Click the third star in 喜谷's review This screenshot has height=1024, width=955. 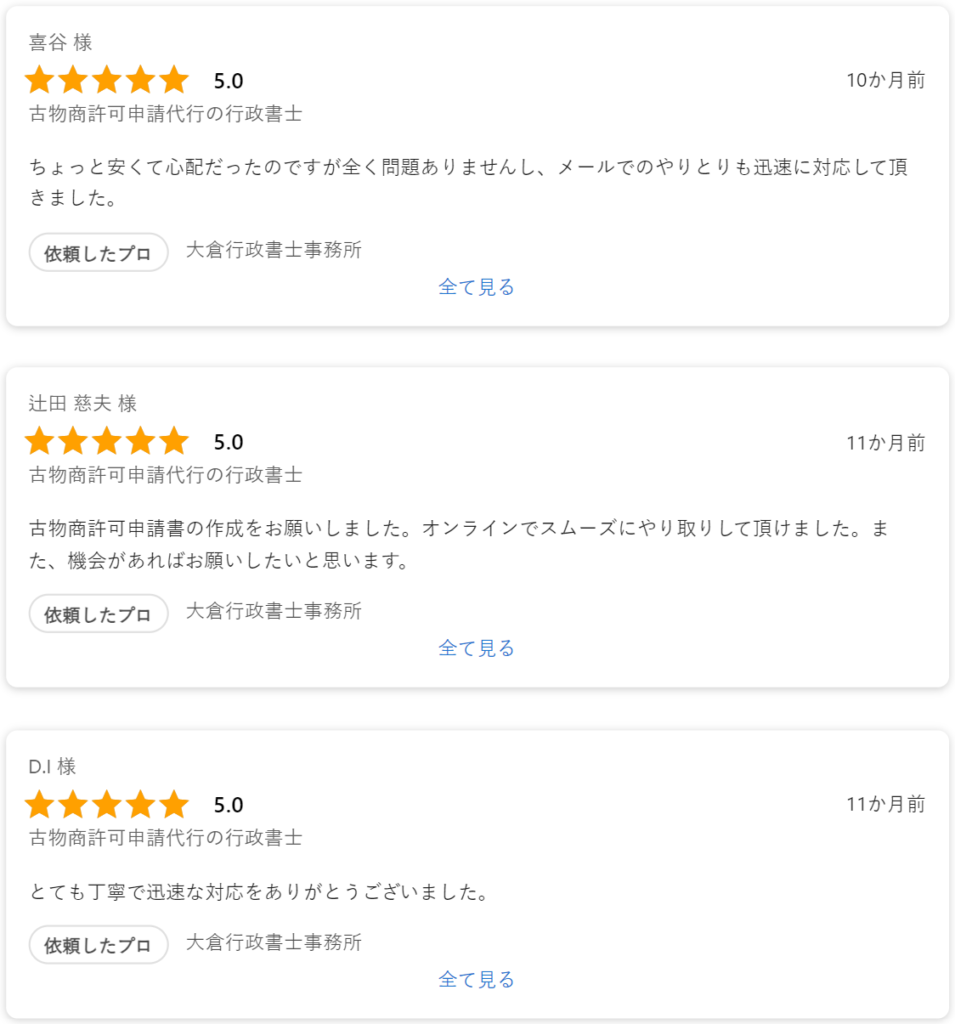pyautogui.click(x=107, y=80)
